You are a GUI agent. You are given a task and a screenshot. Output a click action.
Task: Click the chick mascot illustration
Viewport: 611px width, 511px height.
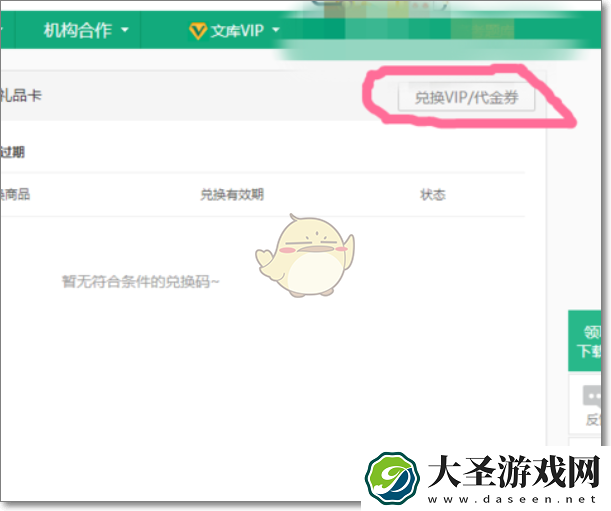click(305, 255)
